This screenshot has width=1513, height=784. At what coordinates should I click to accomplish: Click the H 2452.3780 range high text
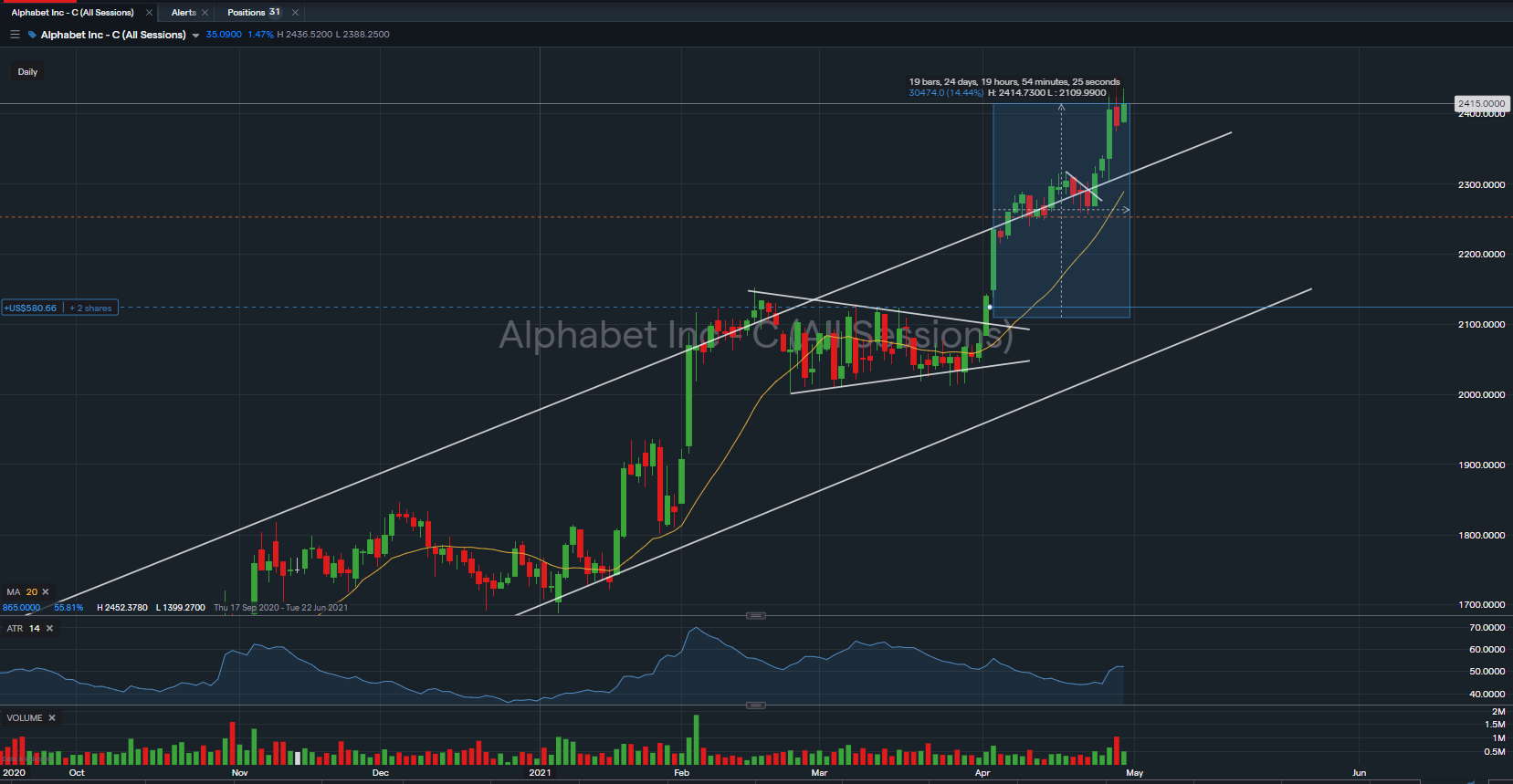pyautogui.click(x=122, y=608)
